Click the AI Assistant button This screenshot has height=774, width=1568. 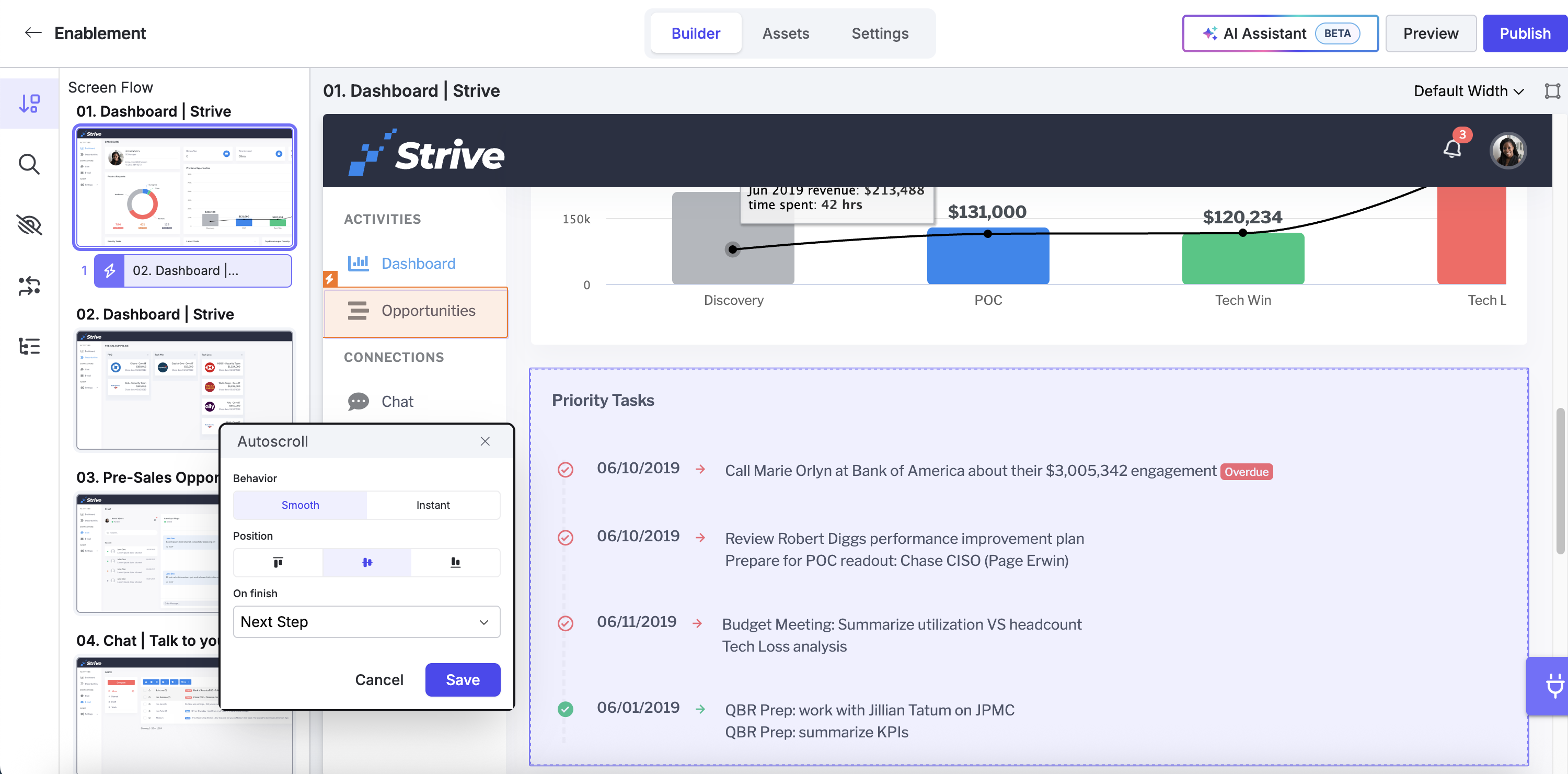[x=1280, y=33]
